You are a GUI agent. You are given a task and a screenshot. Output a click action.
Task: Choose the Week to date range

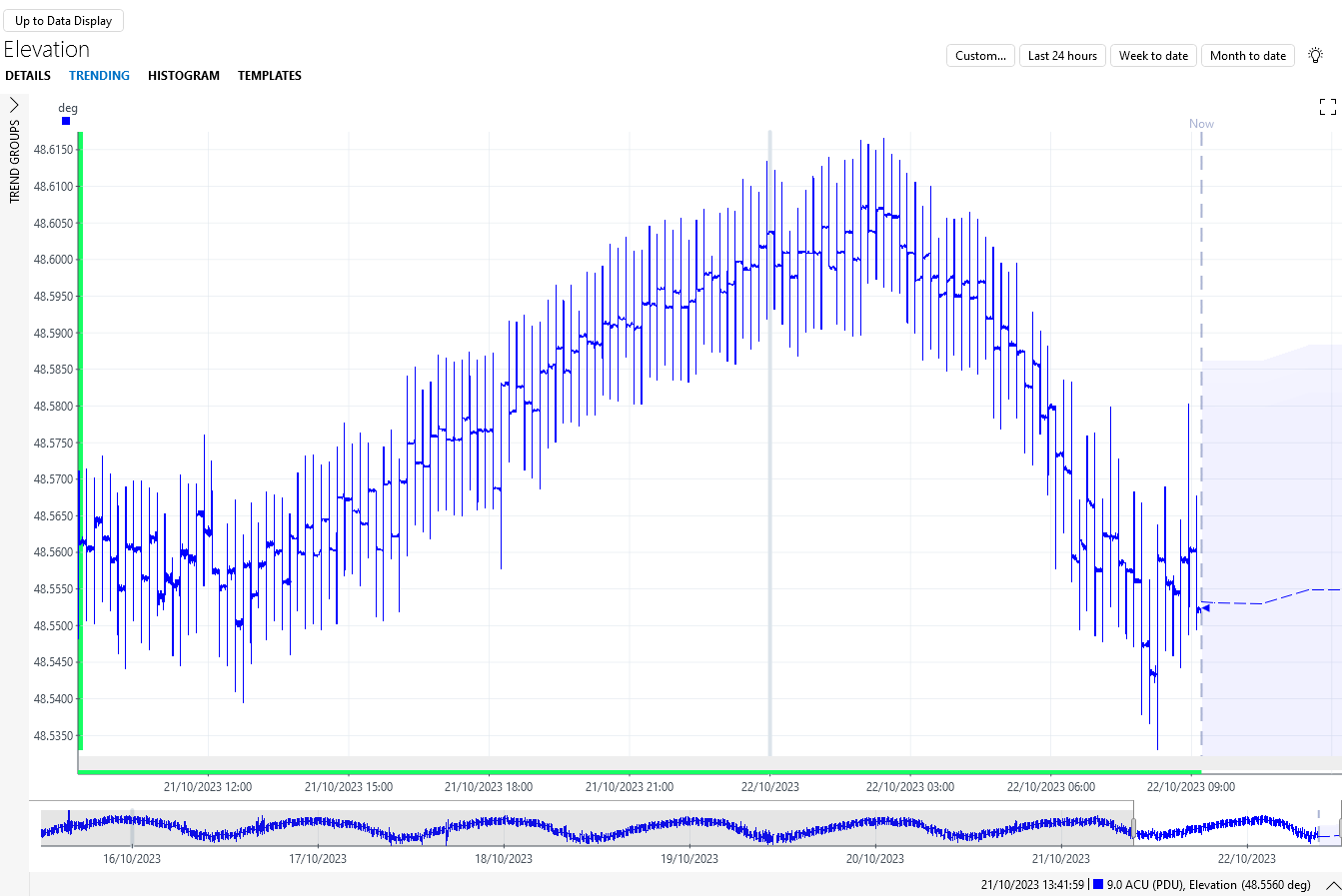point(1153,56)
